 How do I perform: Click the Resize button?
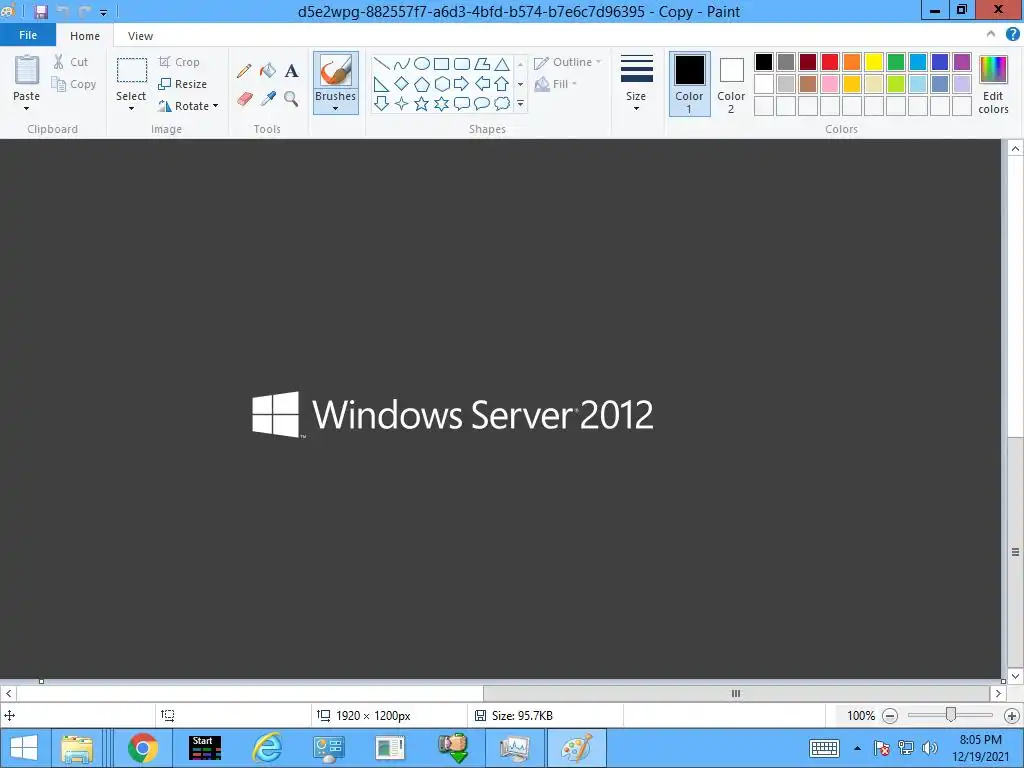tap(183, 84)
